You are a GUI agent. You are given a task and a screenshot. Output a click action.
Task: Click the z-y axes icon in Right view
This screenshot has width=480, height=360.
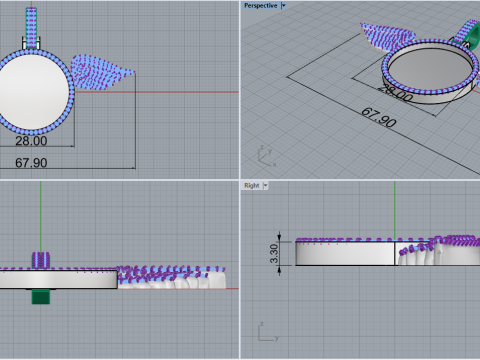(x=268, y=332)
